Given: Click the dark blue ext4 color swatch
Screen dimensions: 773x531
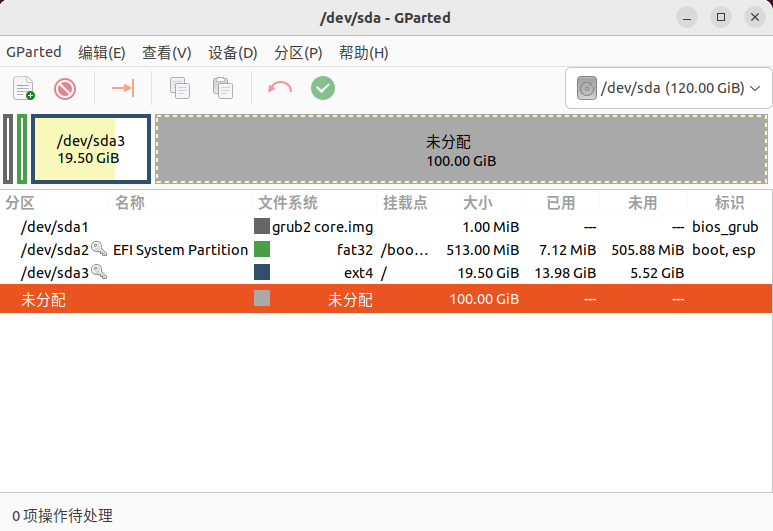Looking at the screenshot, I should click(x=262, y=272).
